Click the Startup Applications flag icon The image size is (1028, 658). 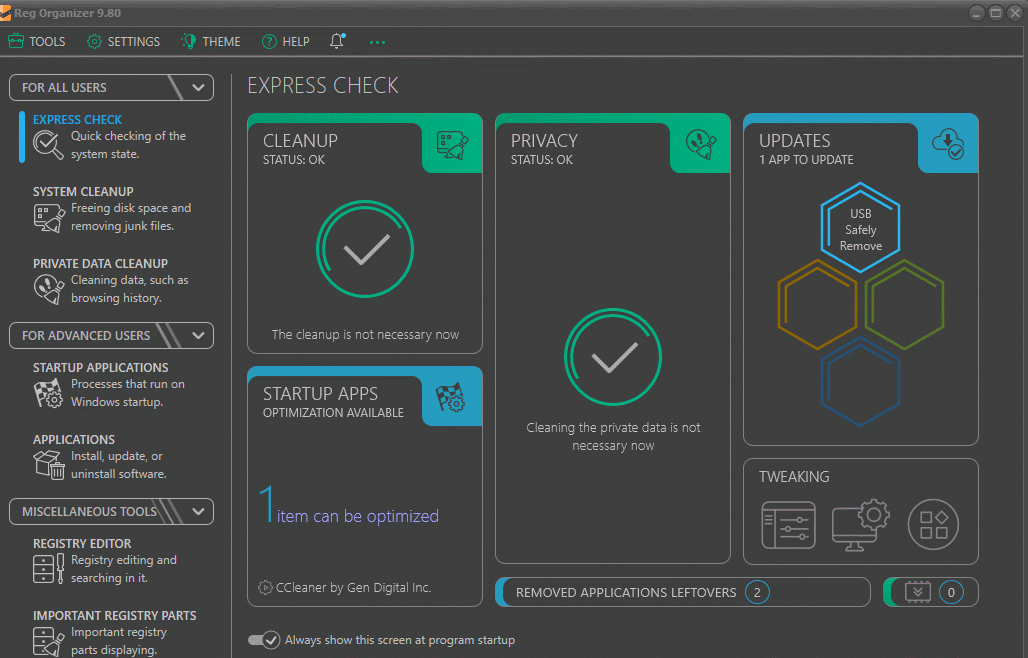coord(49,393)
